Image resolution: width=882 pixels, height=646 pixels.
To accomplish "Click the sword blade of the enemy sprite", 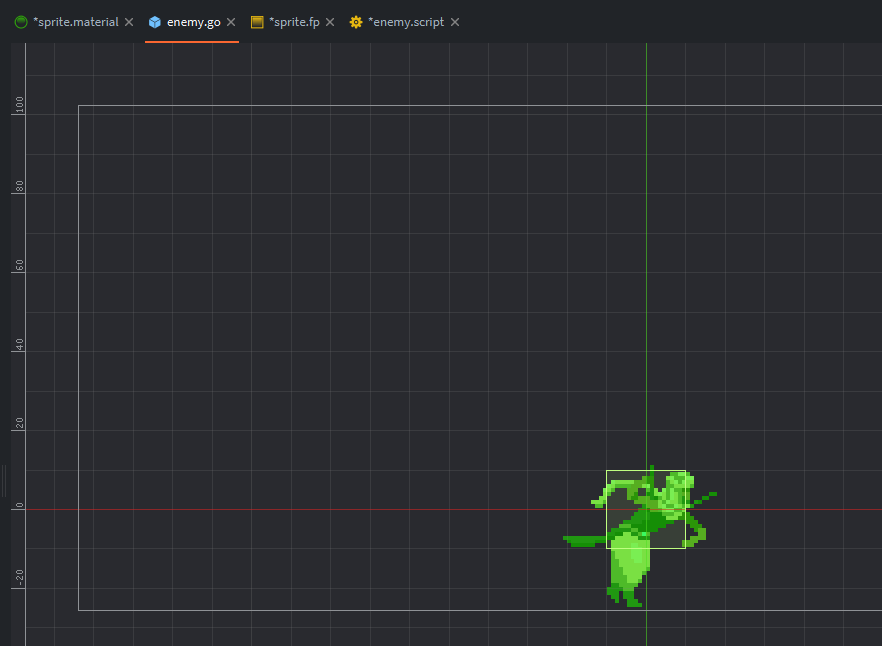I will 585,541.
